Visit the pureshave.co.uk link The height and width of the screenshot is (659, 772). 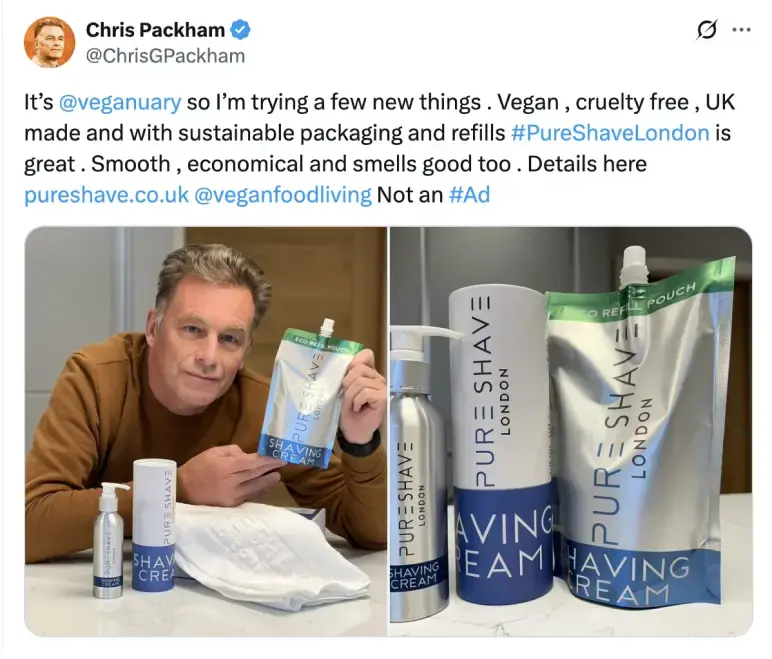[106, 195]
